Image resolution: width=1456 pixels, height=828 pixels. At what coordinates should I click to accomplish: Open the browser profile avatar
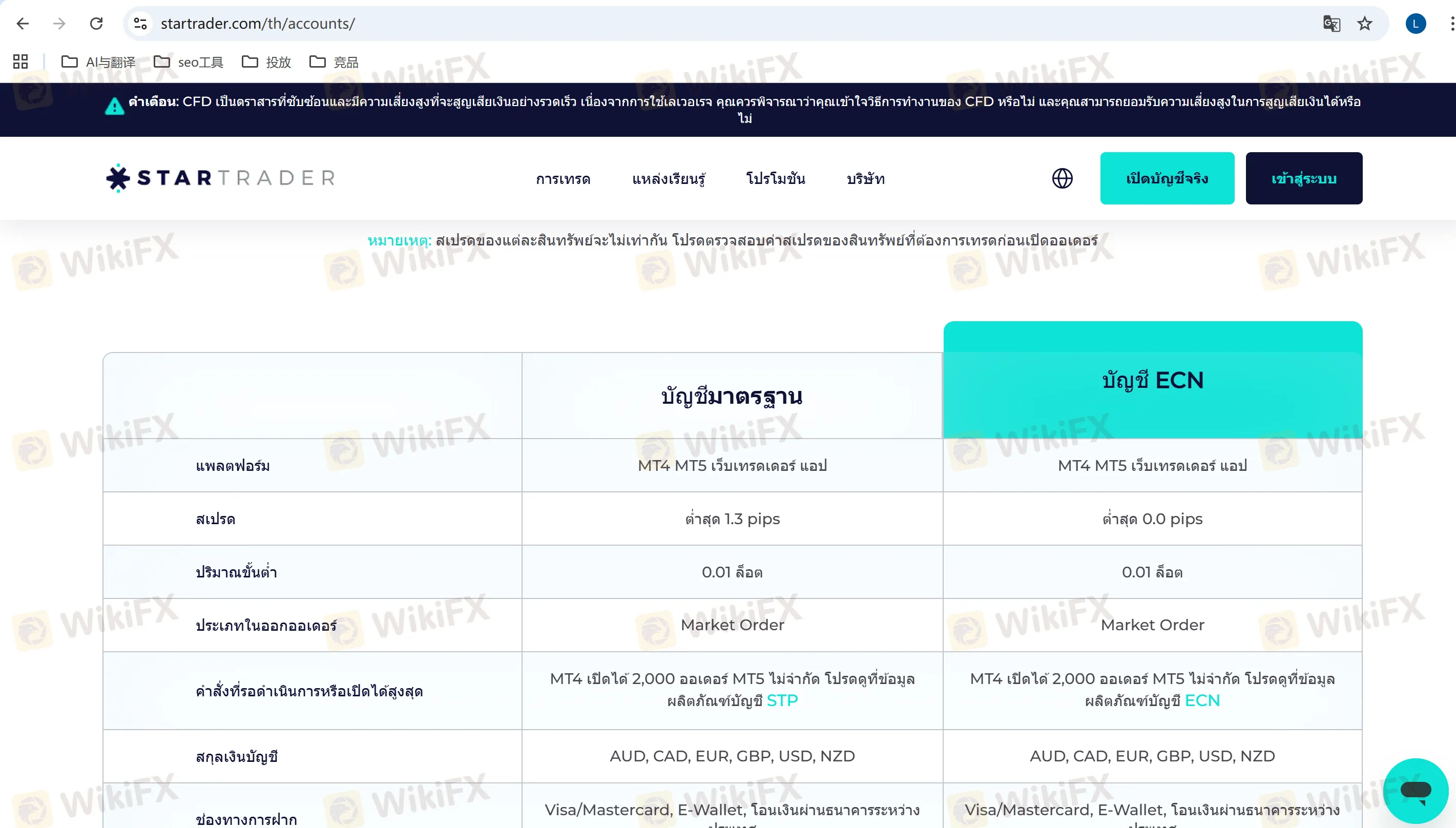1415,24
